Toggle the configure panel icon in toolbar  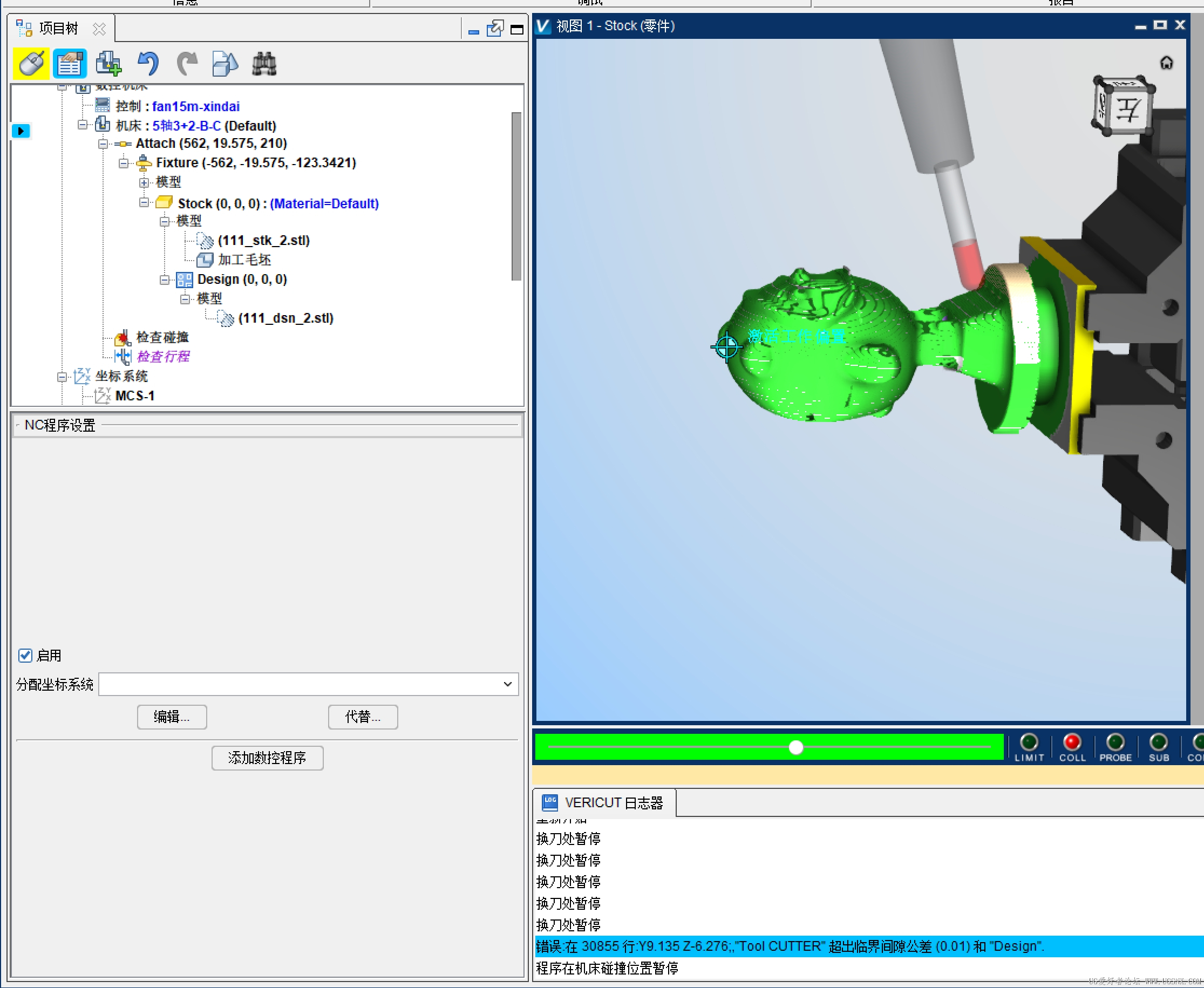70,63
